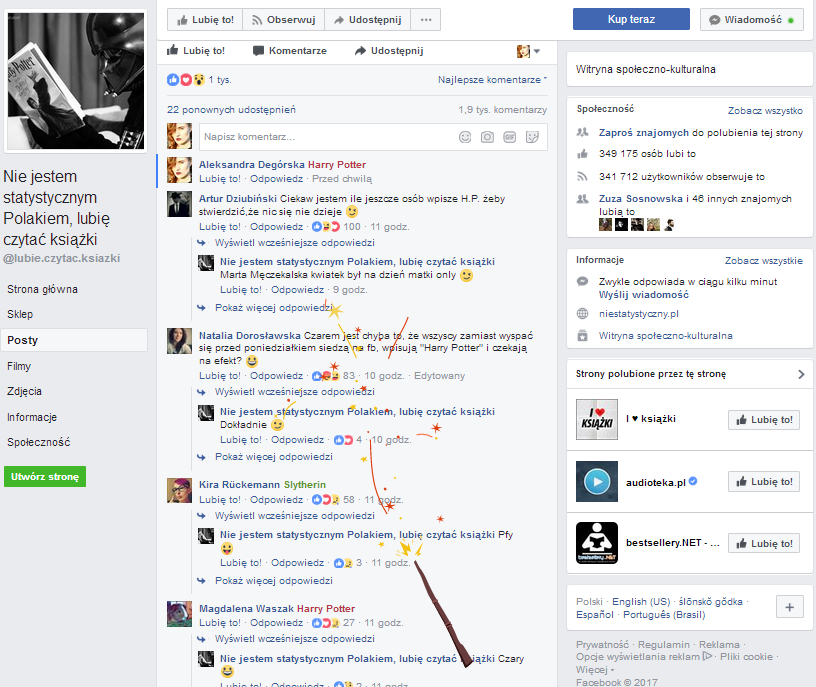Open the profile picture selector dropdown arrow
816x687 pixels.
(537, 51)
